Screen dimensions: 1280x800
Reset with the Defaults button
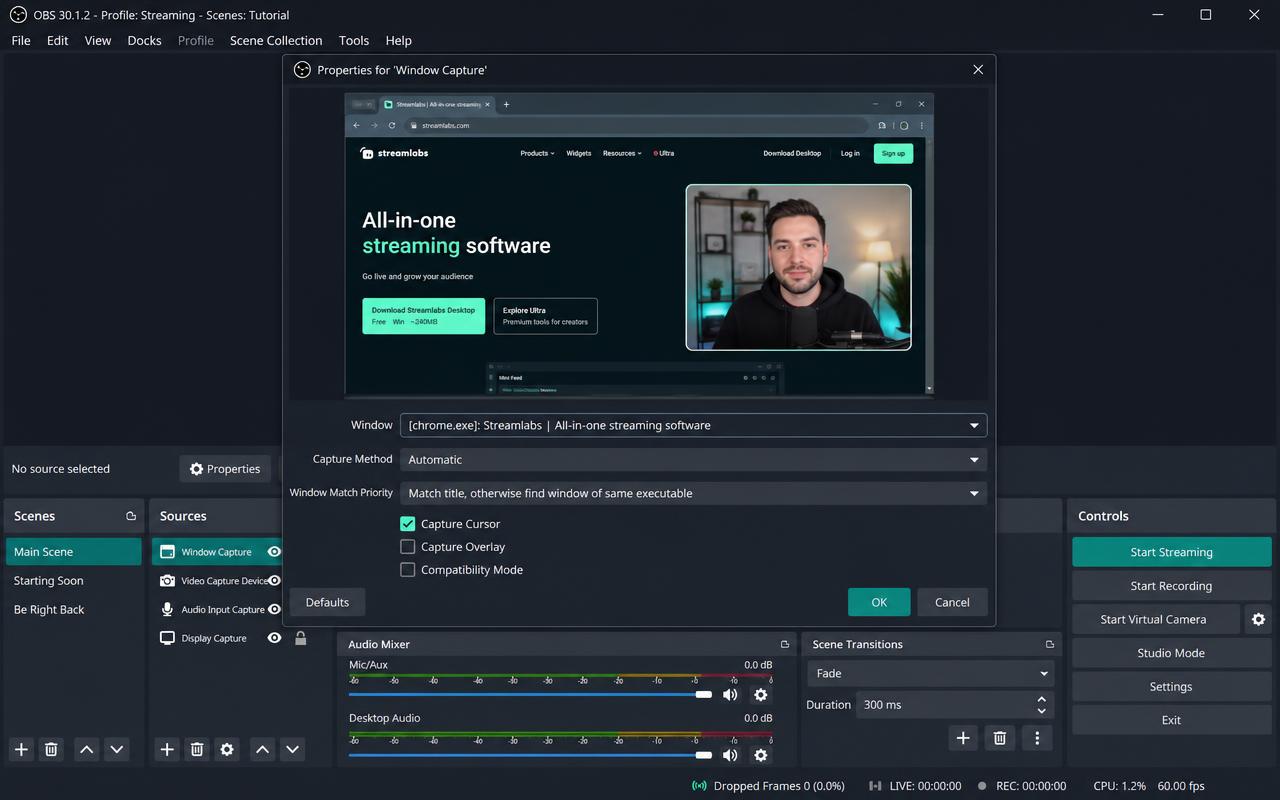coord(327,602)
